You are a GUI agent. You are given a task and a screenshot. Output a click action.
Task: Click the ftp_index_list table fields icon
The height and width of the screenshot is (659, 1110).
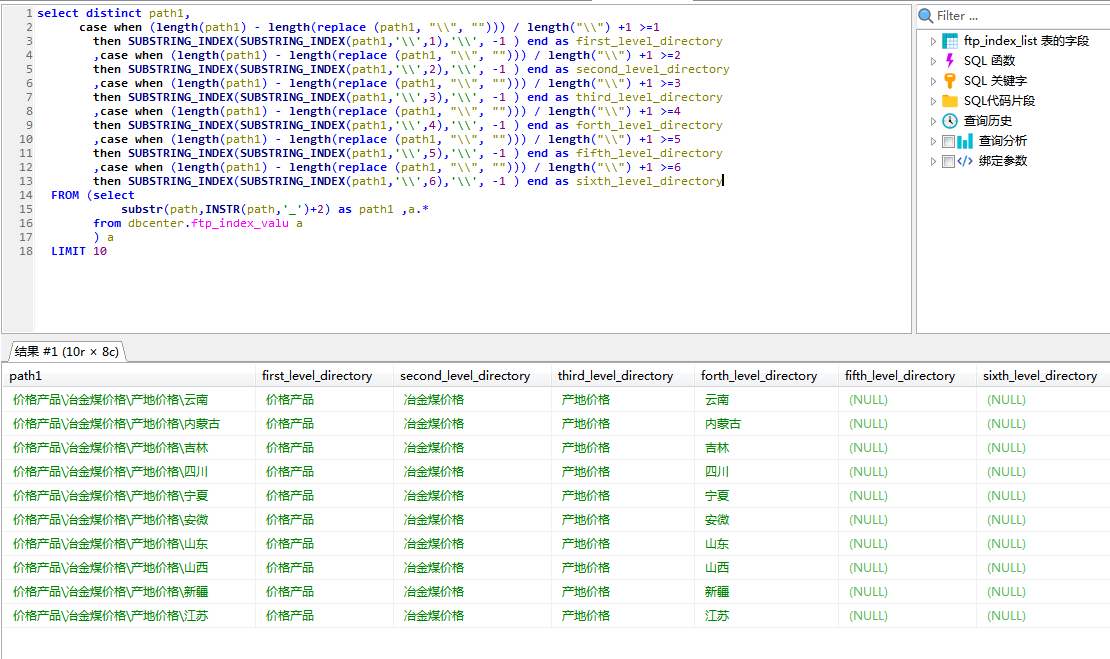coord(950,41)
